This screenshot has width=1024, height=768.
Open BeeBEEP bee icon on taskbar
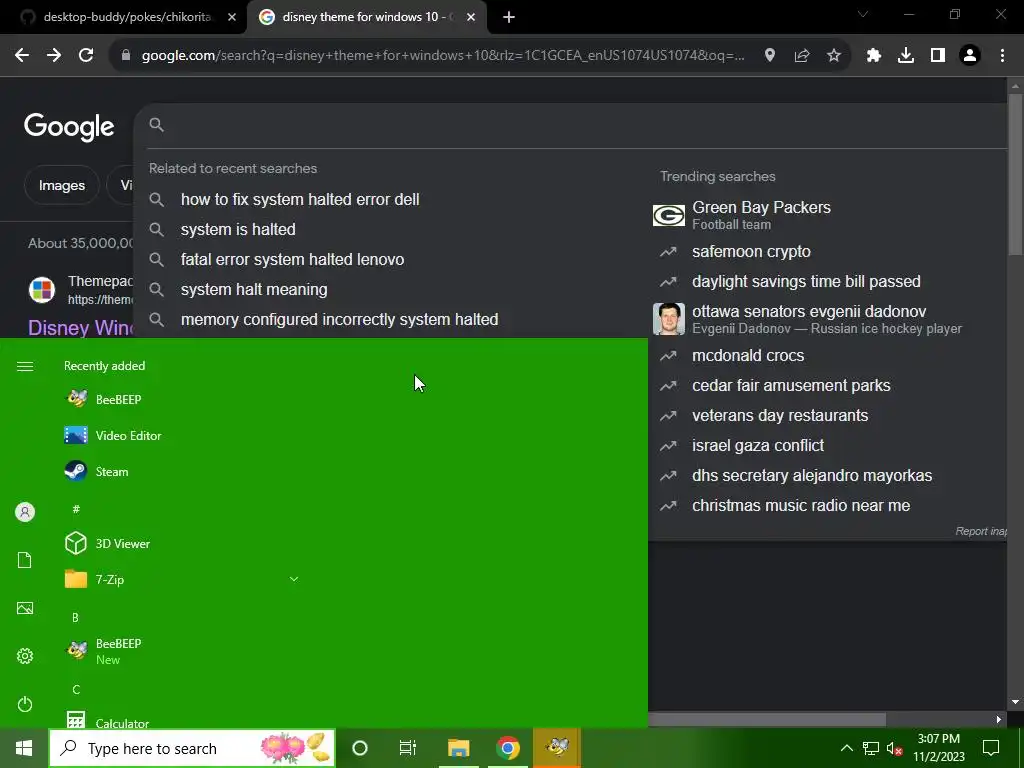tap(557, 748)
